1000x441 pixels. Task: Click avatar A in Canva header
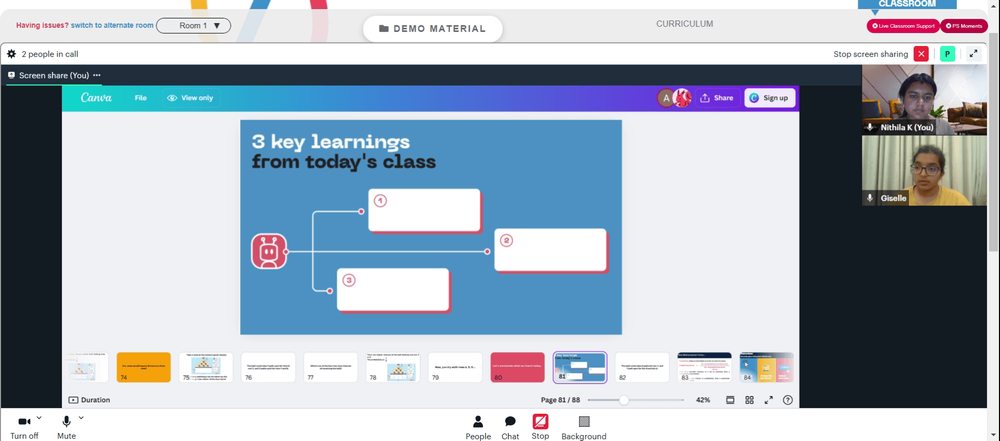[x=666, y=98]
